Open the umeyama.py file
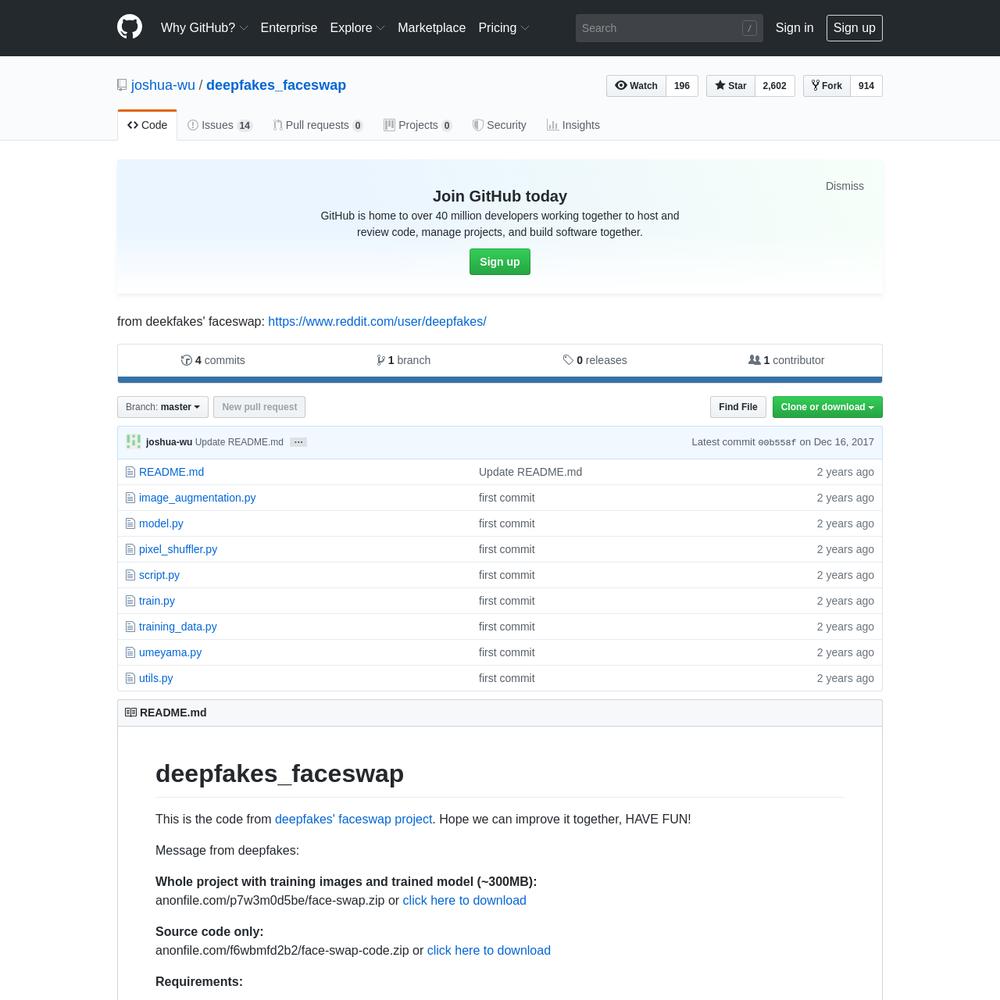This screenshot has height=1000, width=1000. pos(170,652)
